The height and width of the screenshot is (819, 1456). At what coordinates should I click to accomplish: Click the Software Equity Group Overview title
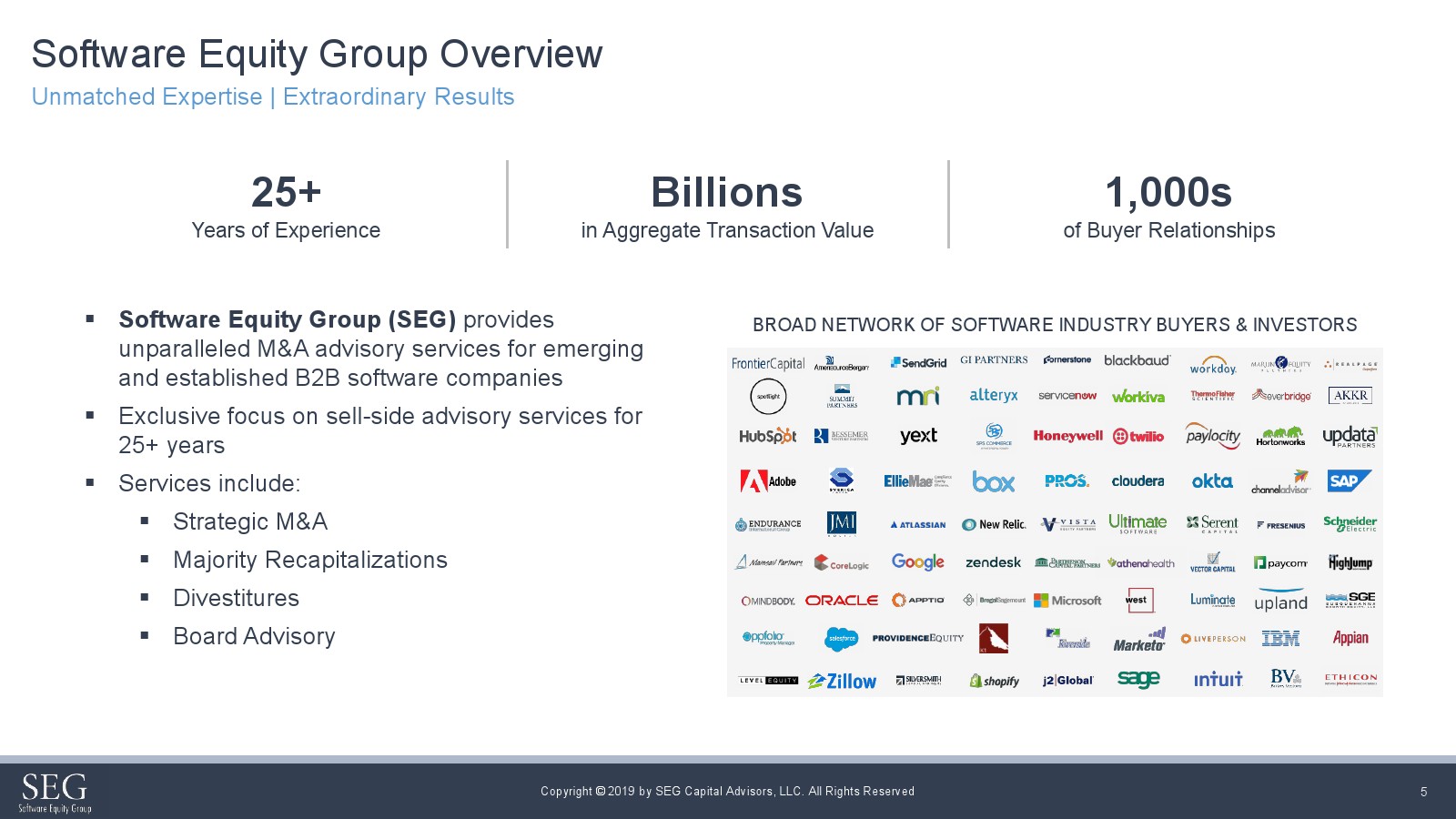click(x=317, y=55)
